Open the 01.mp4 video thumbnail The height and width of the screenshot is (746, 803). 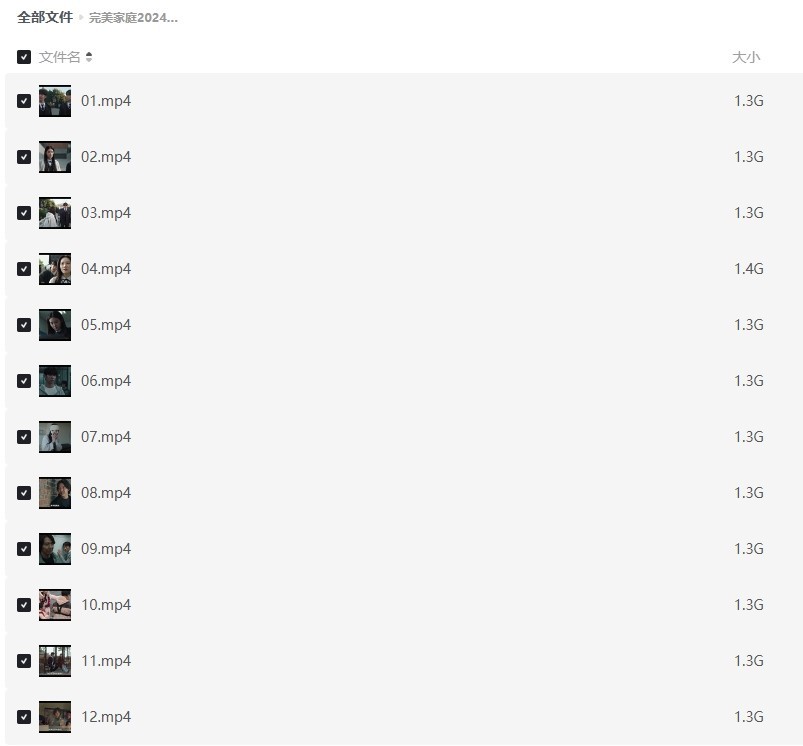(55, 101)
